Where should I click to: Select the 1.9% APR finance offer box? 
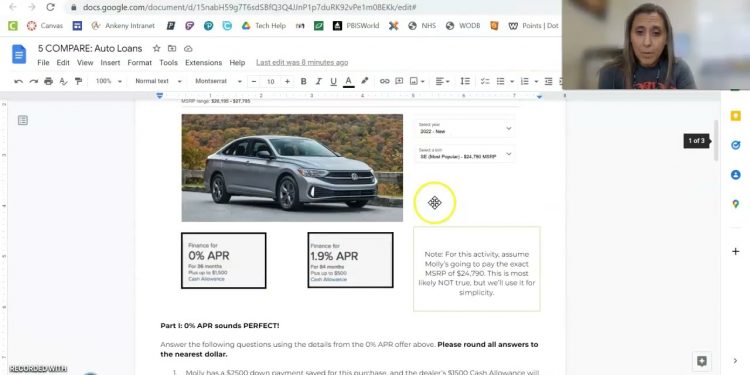pyautogui.click(x=350, y=260)
